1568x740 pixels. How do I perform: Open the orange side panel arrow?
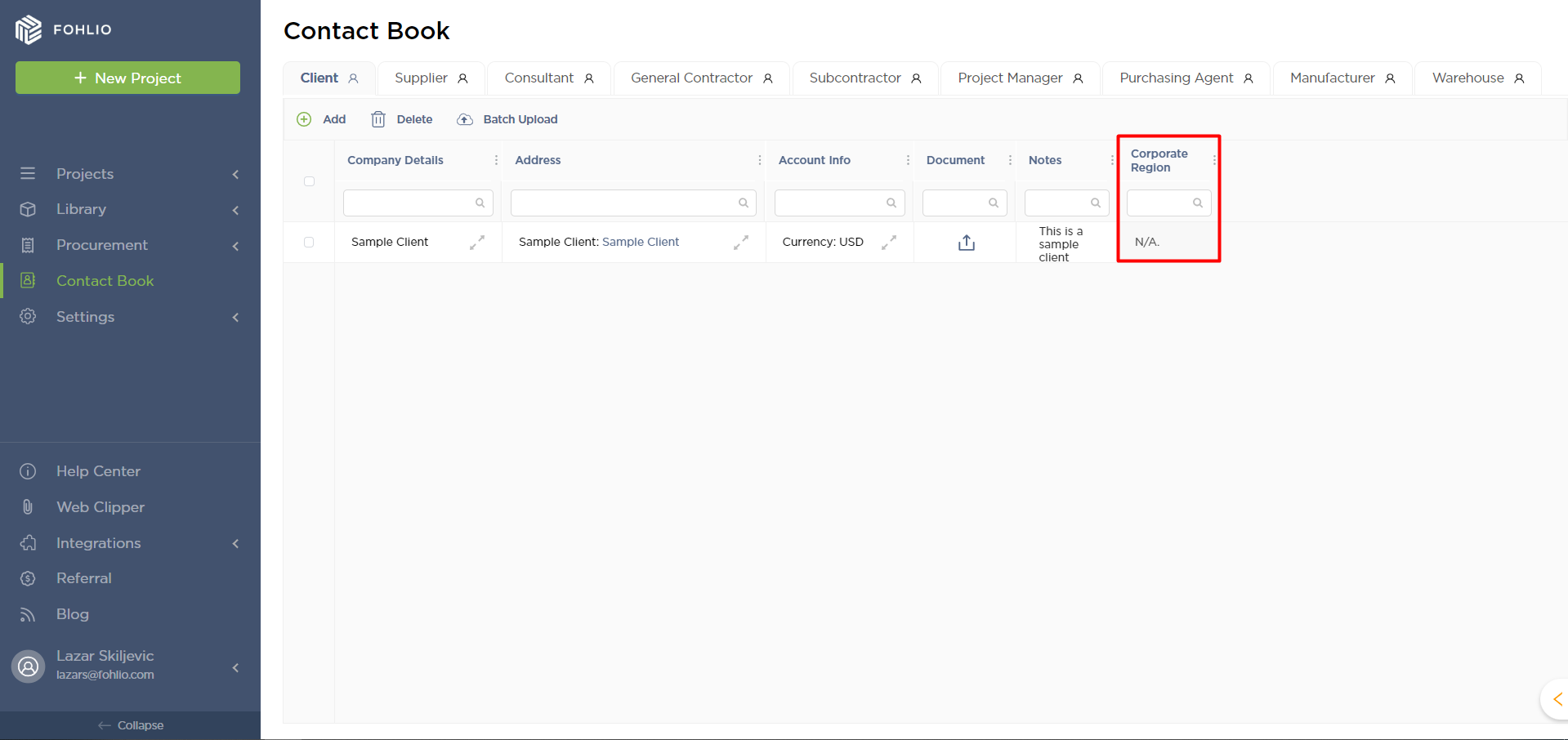click(x=1557, y=699)
